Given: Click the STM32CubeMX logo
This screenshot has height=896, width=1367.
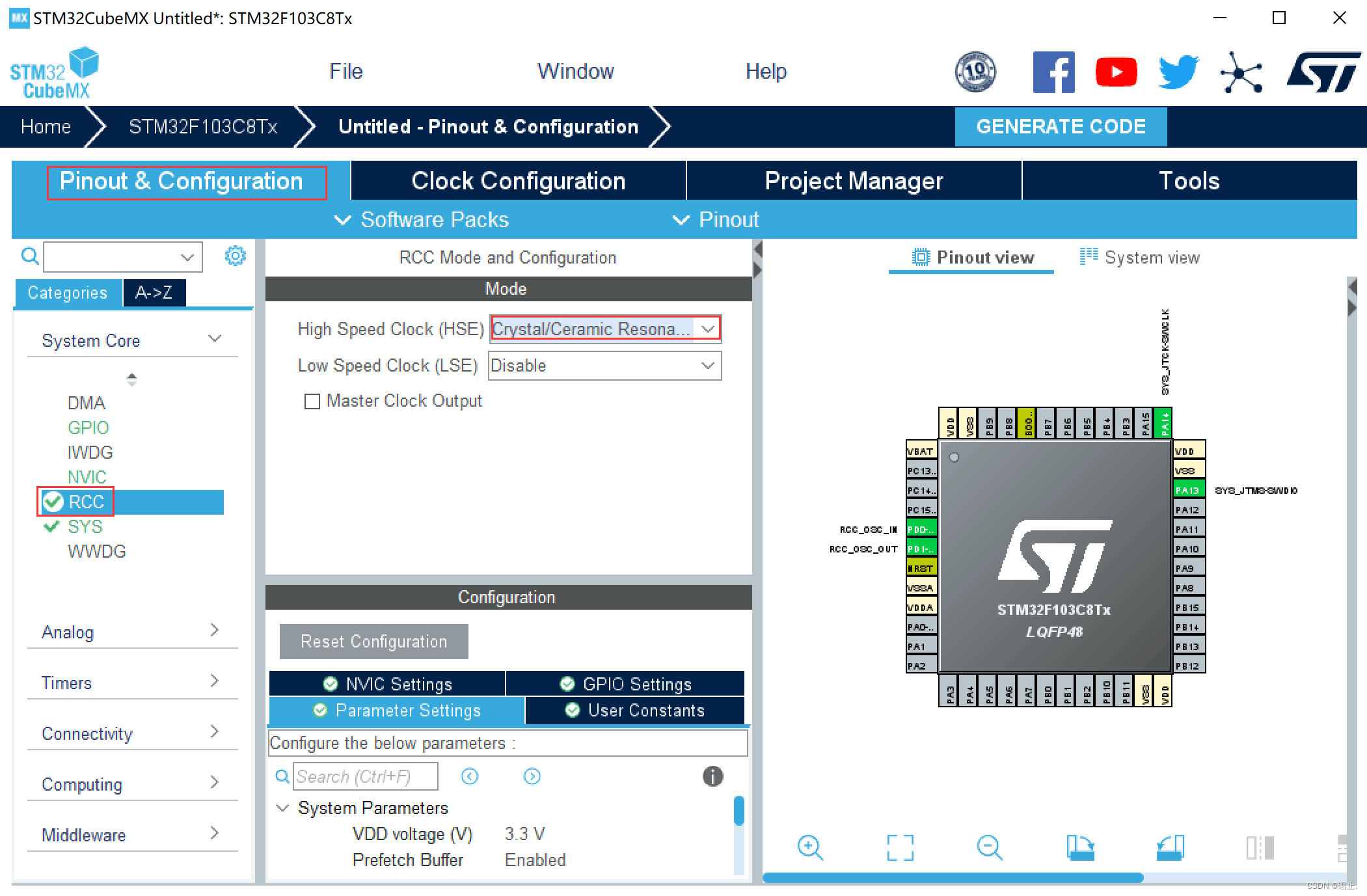Looking at the screenshot, I should click(x=55, y=73).
